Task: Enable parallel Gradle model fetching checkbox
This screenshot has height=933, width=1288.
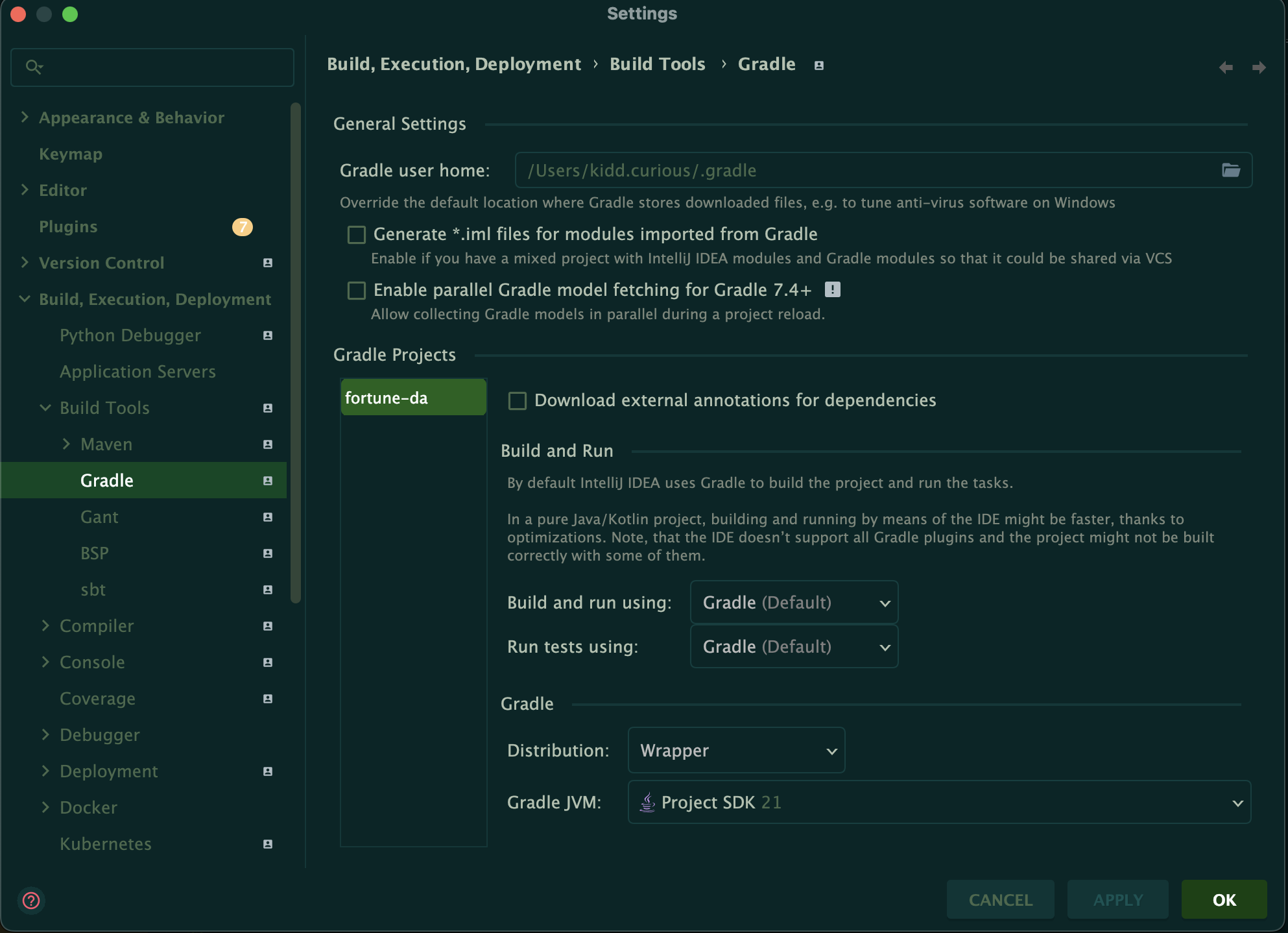Action: click(357, 290)
